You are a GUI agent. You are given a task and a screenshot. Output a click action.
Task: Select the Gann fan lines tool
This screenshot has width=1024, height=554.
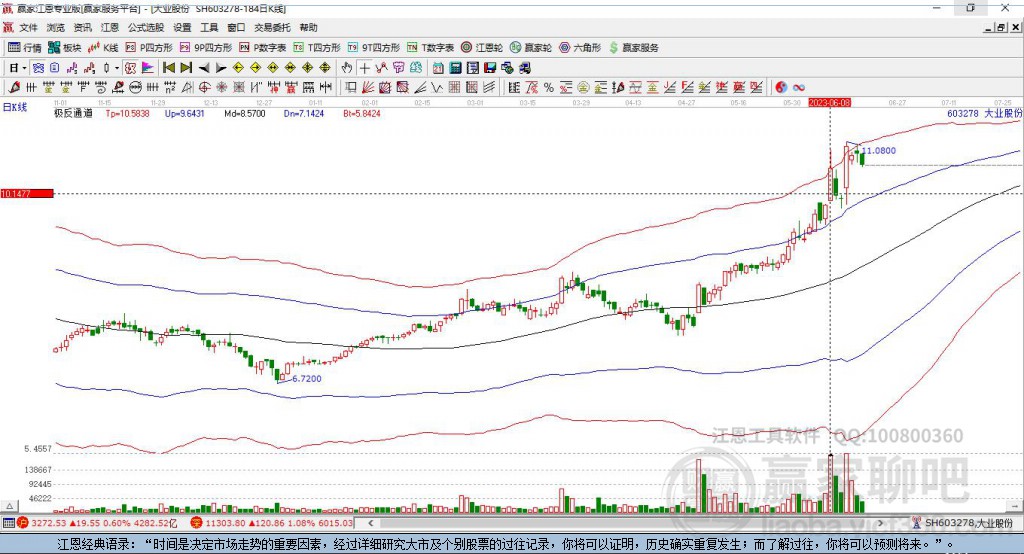click(368, 88)
